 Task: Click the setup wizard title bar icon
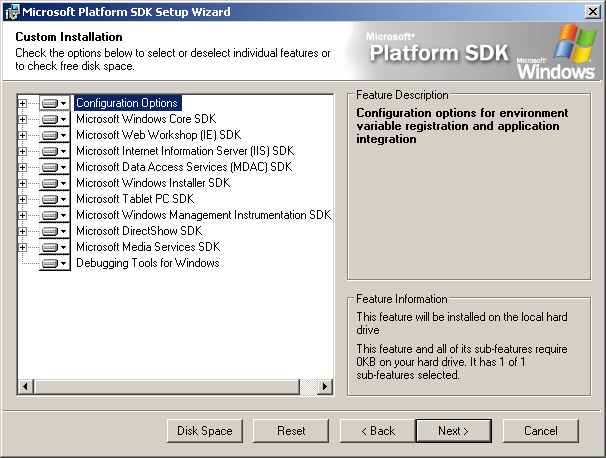pyautogui.click(x=12, y=12)
